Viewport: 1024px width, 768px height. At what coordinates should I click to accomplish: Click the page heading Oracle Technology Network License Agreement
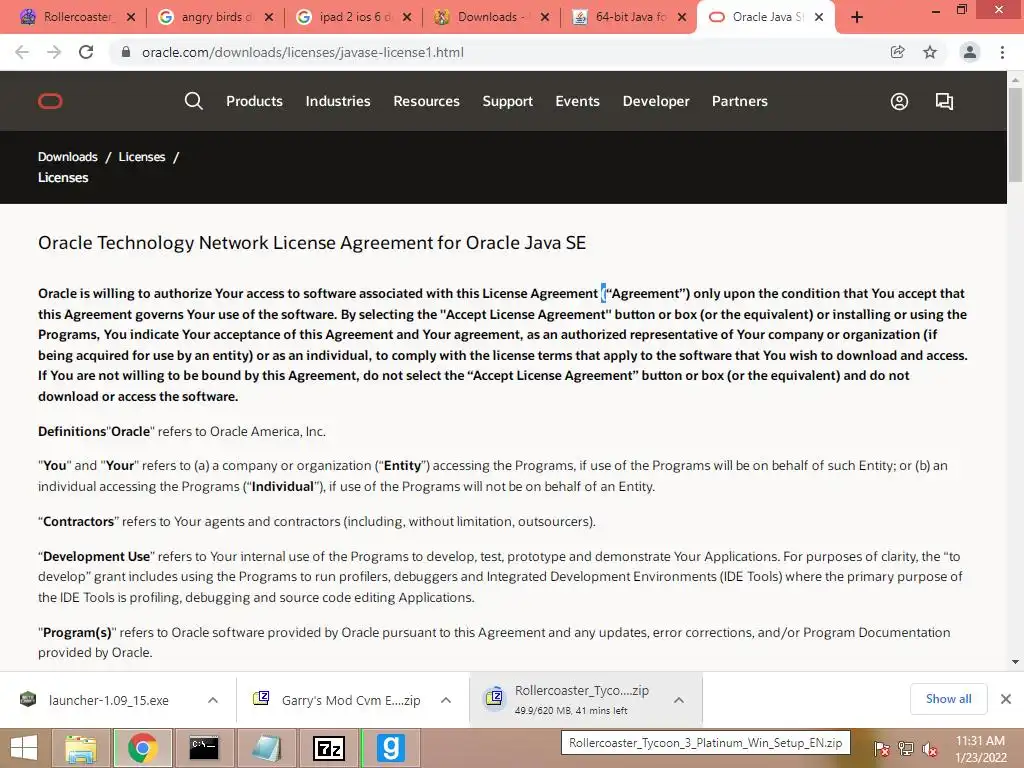pos(312,243)
